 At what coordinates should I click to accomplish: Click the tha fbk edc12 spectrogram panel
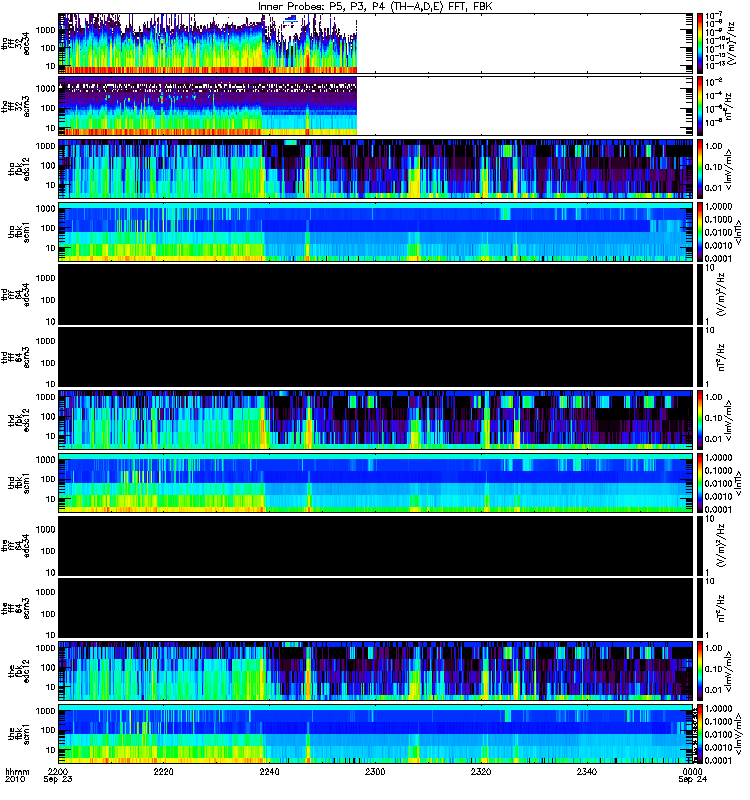(376, 169)
